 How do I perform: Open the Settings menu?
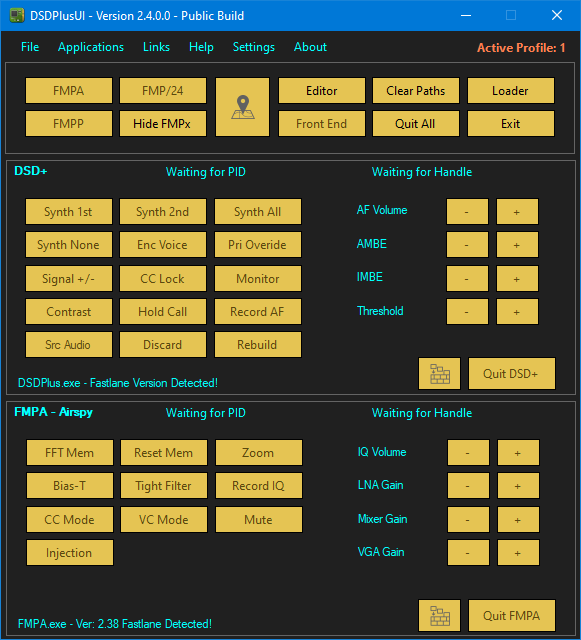tap(254, 47)
